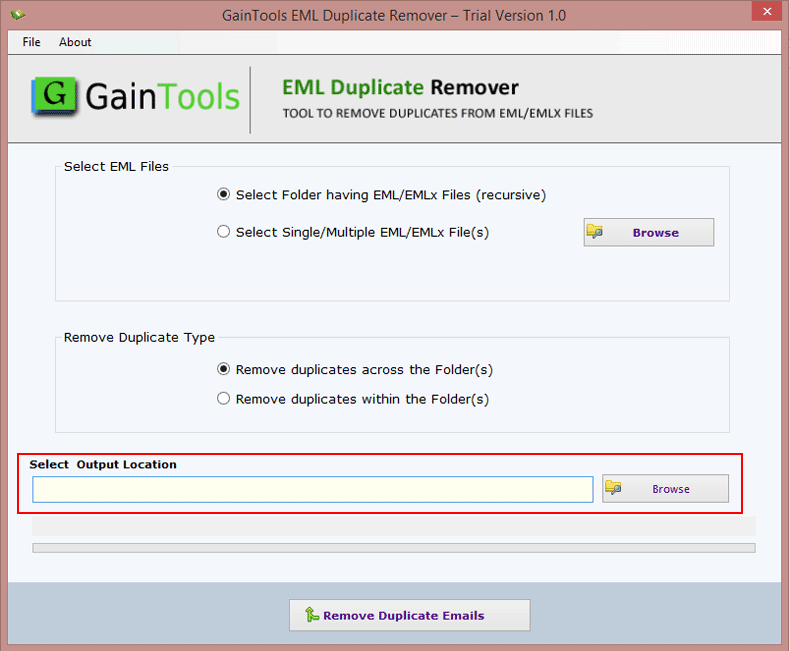Focus the Select Output Location text field
Image resolution: width=790 pixels, height=651 pixels.
coord(312,489)
